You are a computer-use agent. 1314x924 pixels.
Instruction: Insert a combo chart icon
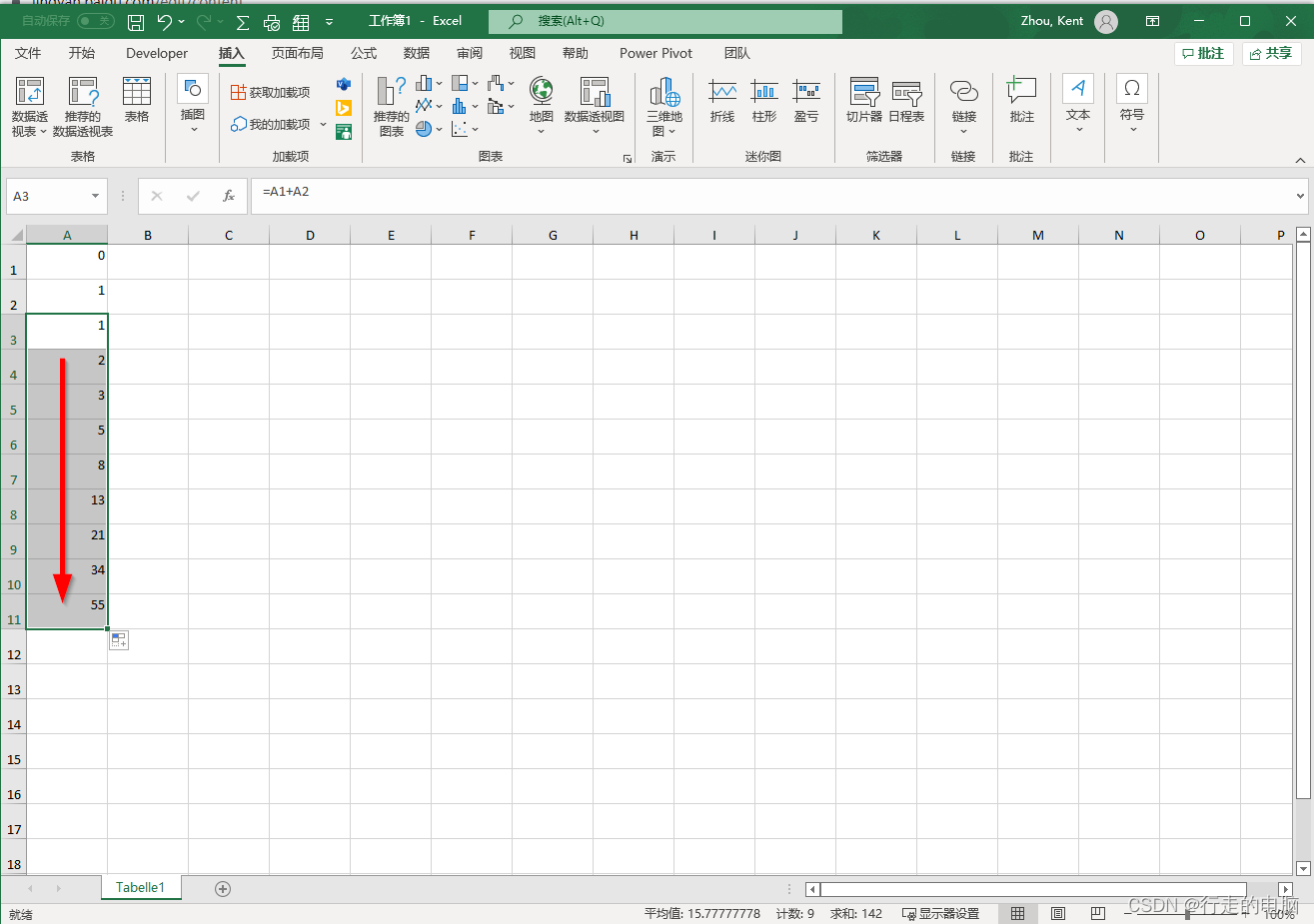click(x=496, y=106)
